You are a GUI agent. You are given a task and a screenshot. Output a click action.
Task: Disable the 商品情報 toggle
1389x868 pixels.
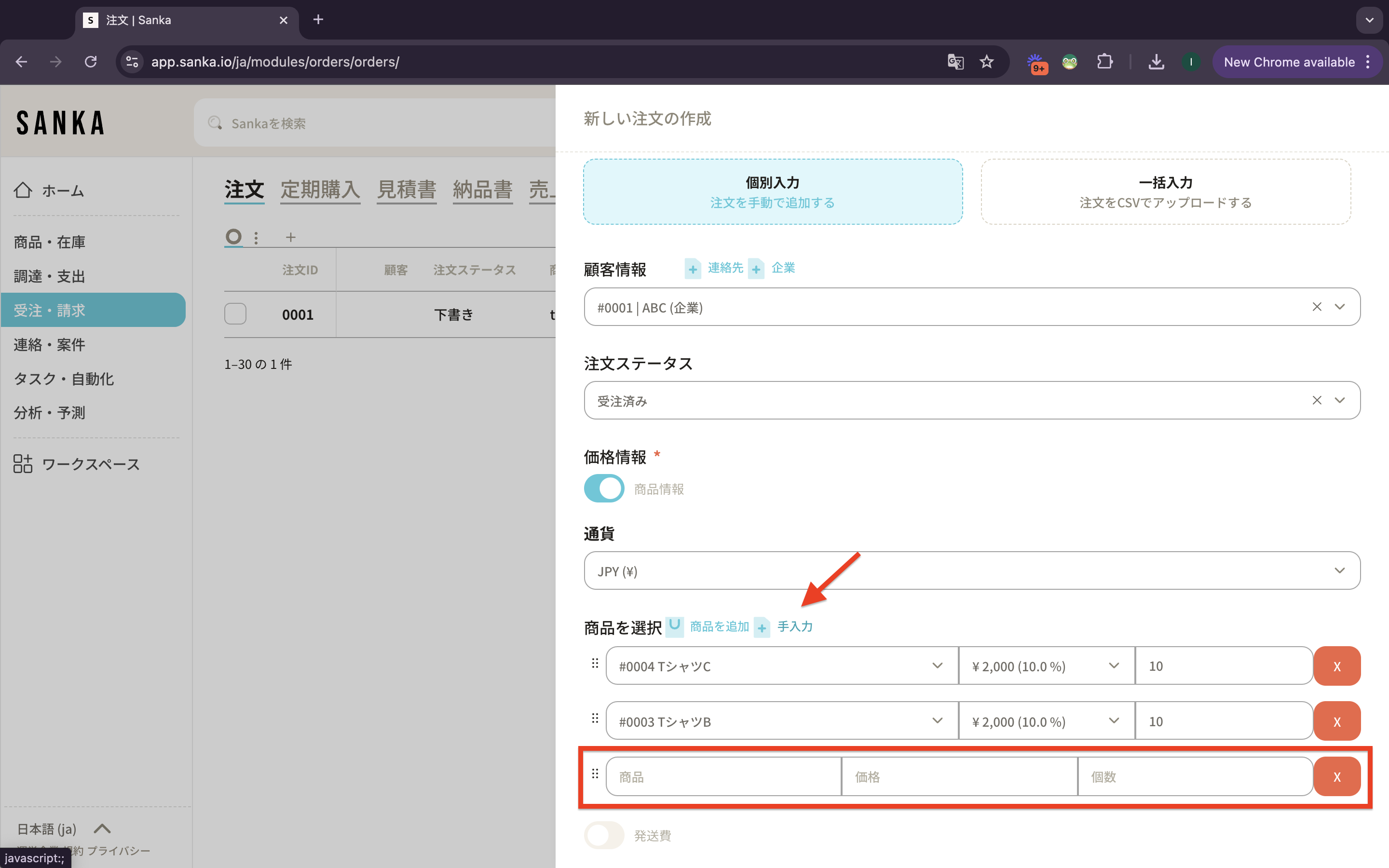(604, 488)
